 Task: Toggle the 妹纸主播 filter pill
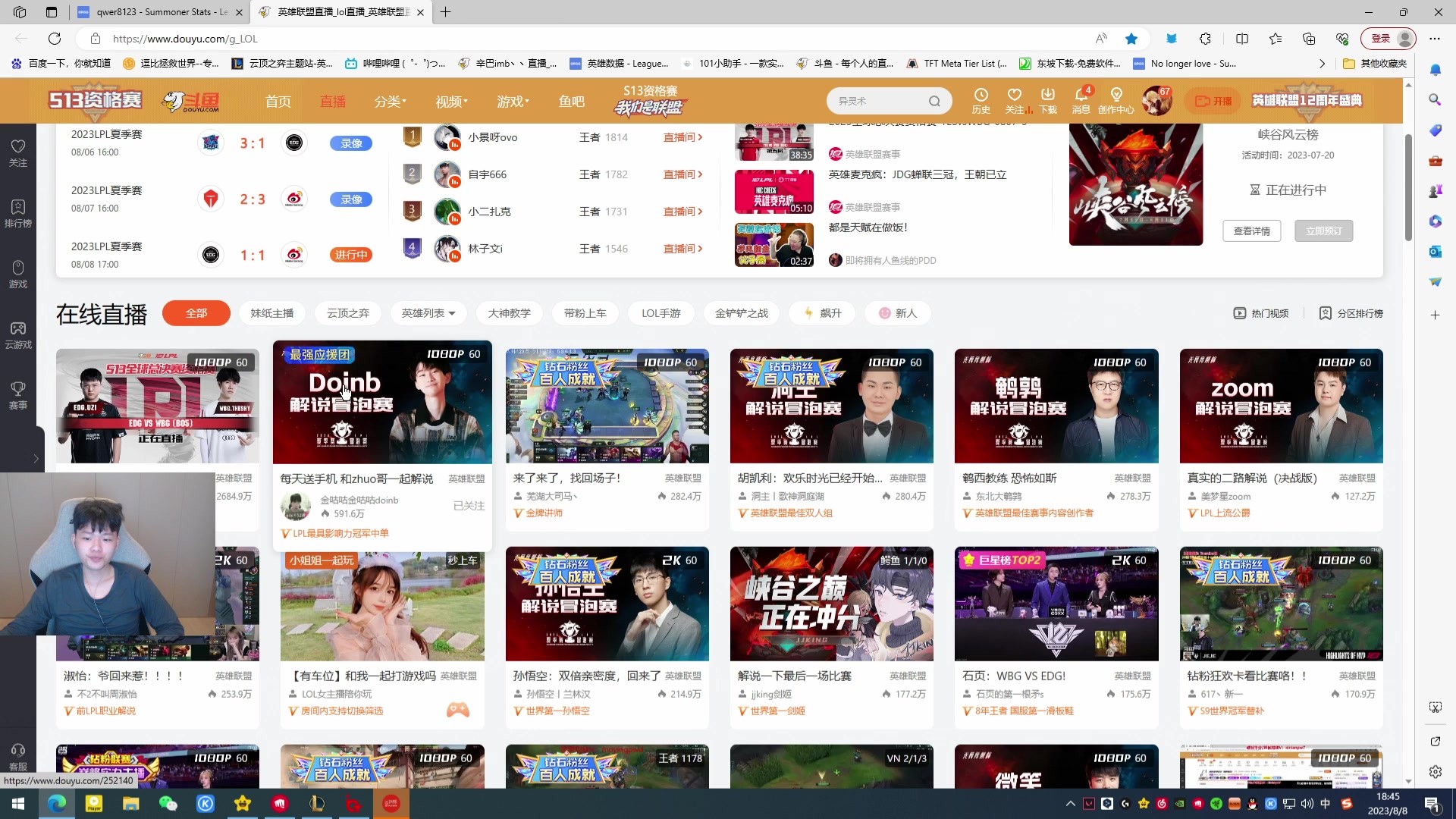pyautogui.click(x=272, y=312)
